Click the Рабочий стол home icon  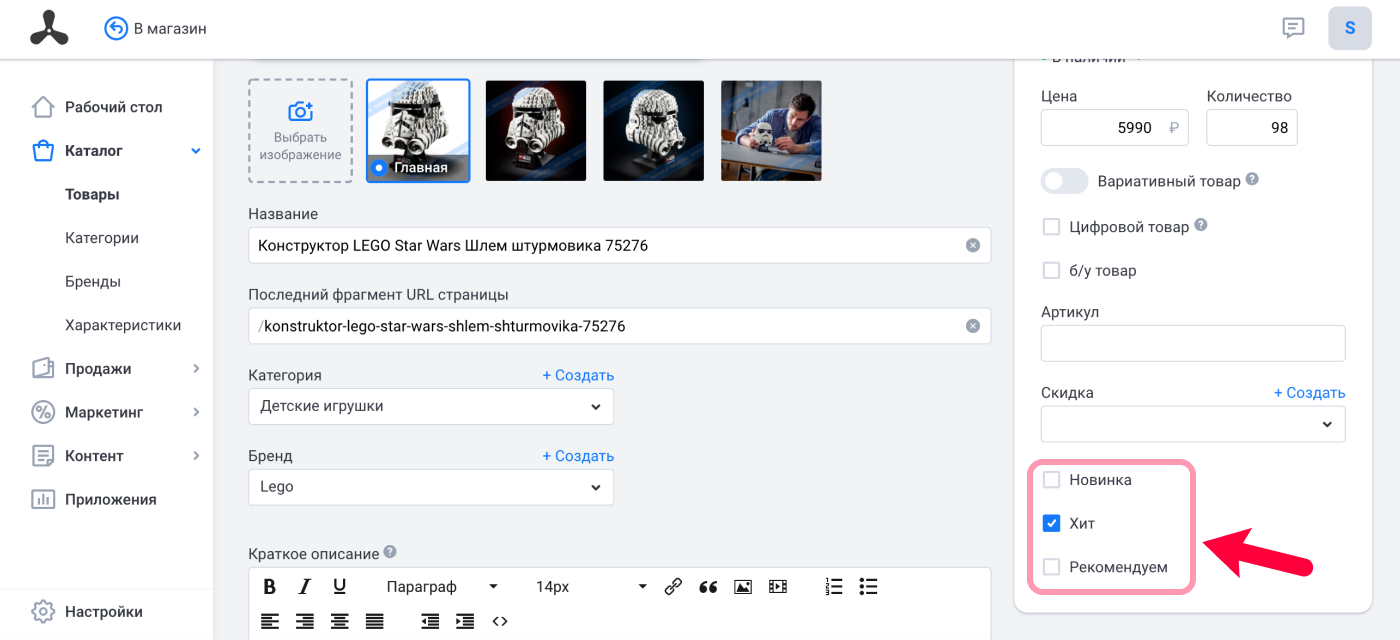pos(42,107)
